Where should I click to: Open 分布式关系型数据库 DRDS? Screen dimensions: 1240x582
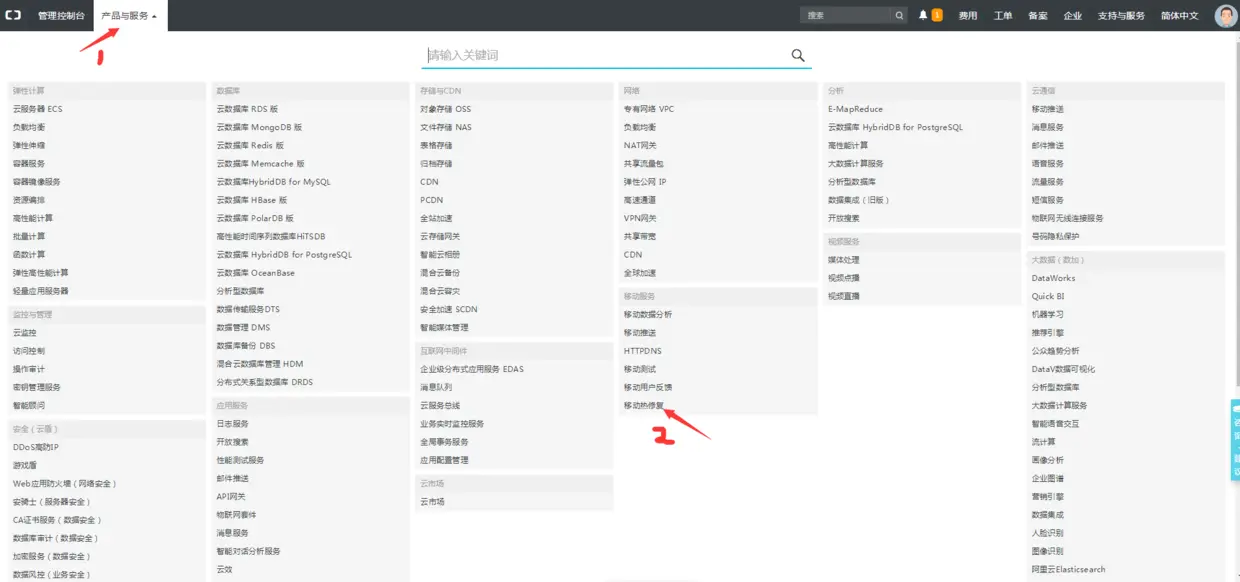pos(265,382)
